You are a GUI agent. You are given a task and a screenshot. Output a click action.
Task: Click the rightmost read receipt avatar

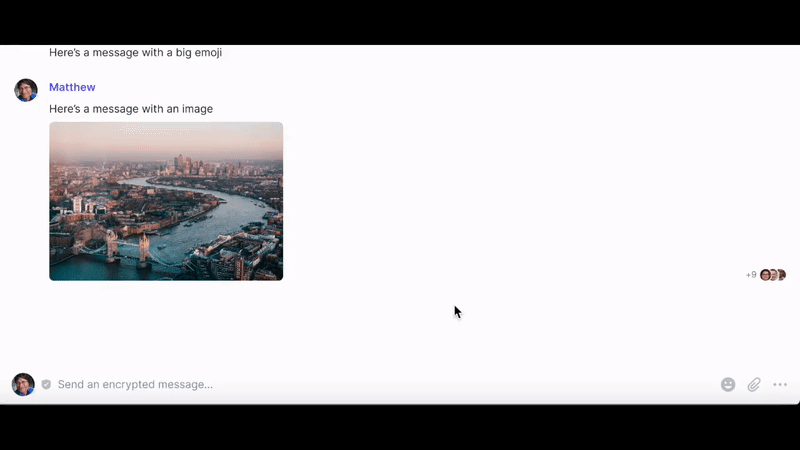click(x=781, y=275)
